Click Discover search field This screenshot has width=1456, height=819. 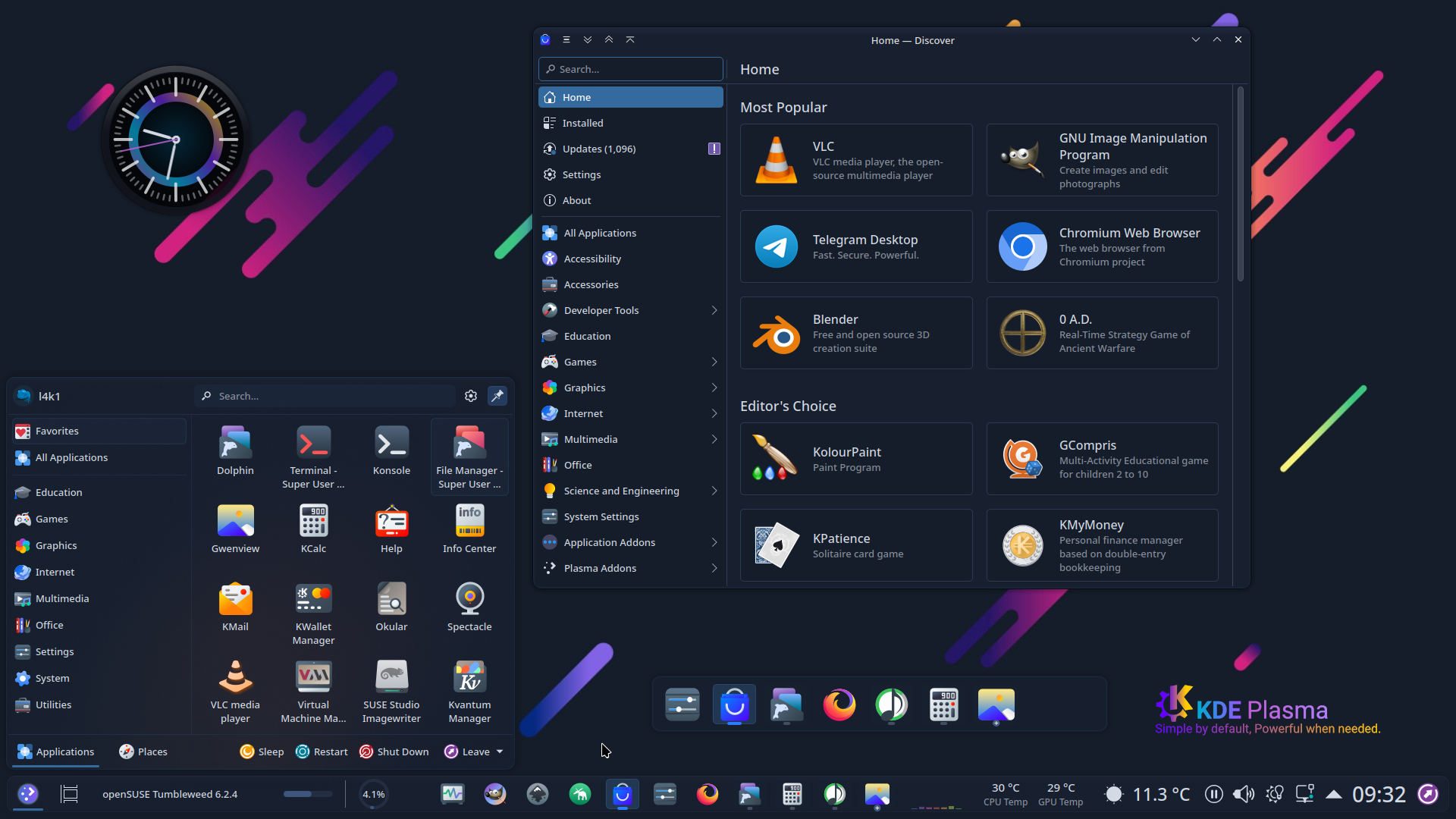click(631, 69)
